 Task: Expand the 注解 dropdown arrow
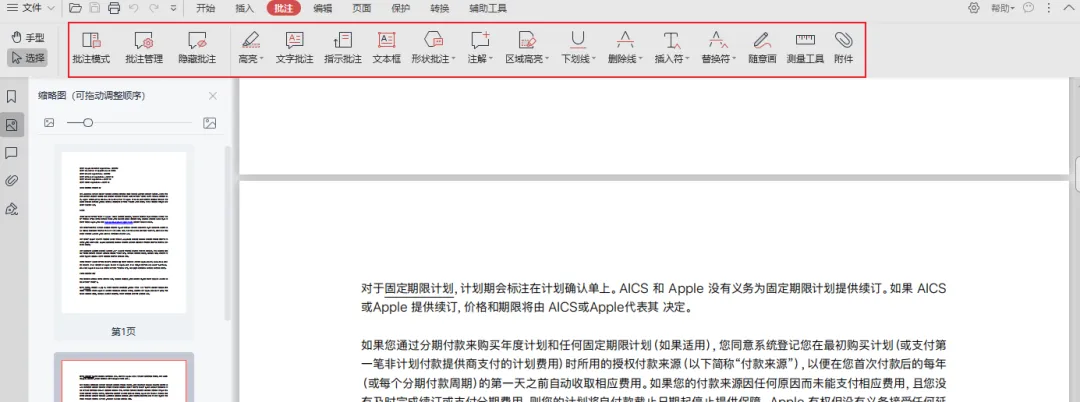click(x=490, y=60)
